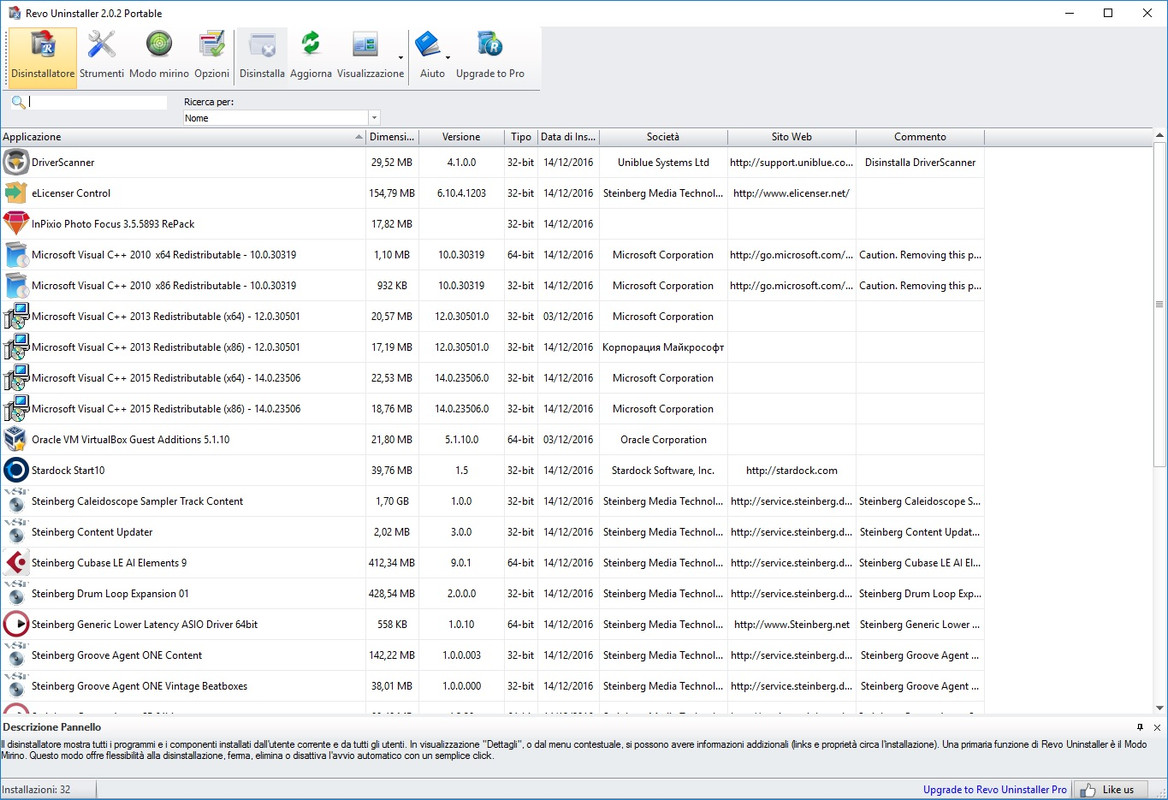1168x800 pixels.
Task: Click the Disinstalla toolbar icon
Action: (262, 45)
